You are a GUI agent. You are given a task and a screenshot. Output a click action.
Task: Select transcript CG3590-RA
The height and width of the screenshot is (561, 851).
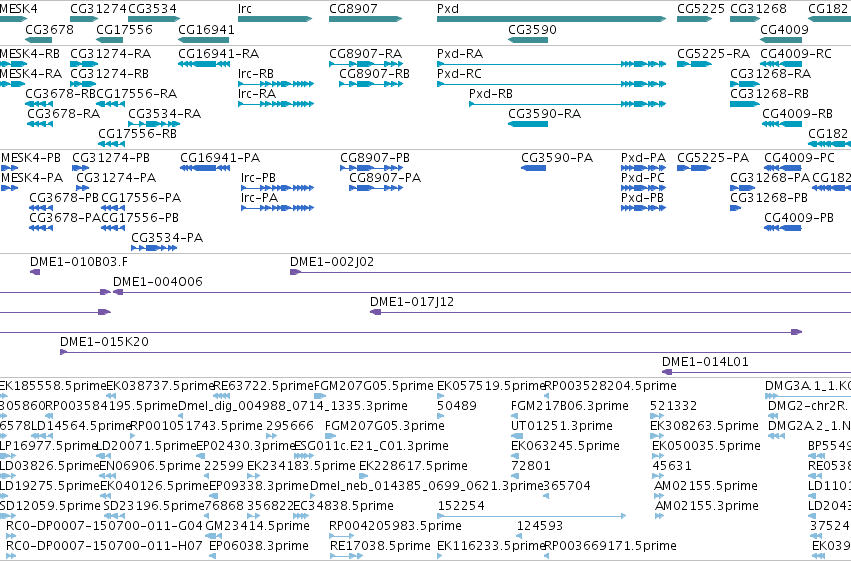(544, 114)
